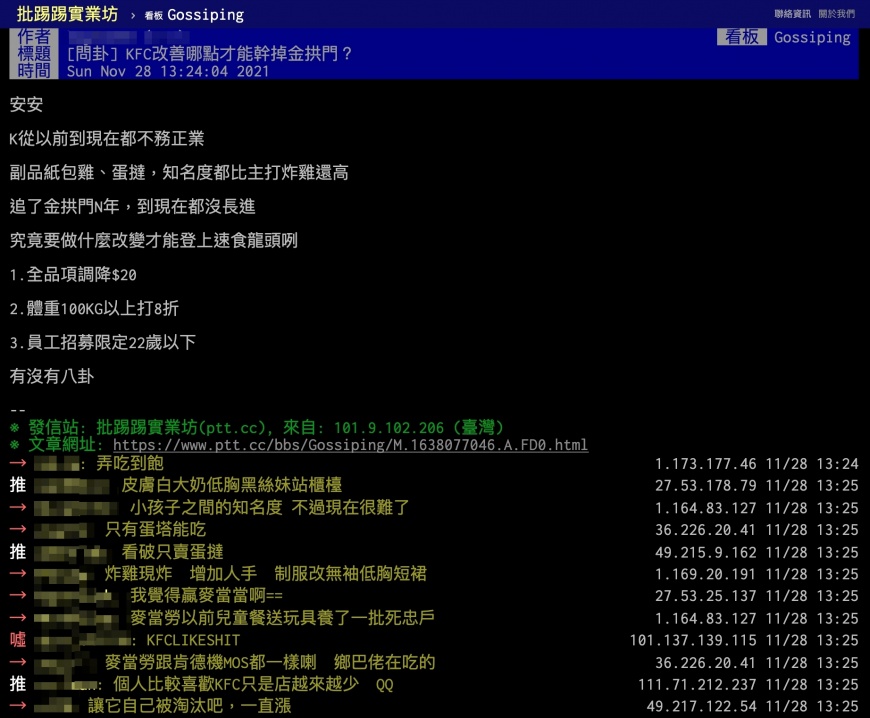Click the 標題 label
This screenshot has height=718, width=870.
pyautogui.click(x=34, y=54)
